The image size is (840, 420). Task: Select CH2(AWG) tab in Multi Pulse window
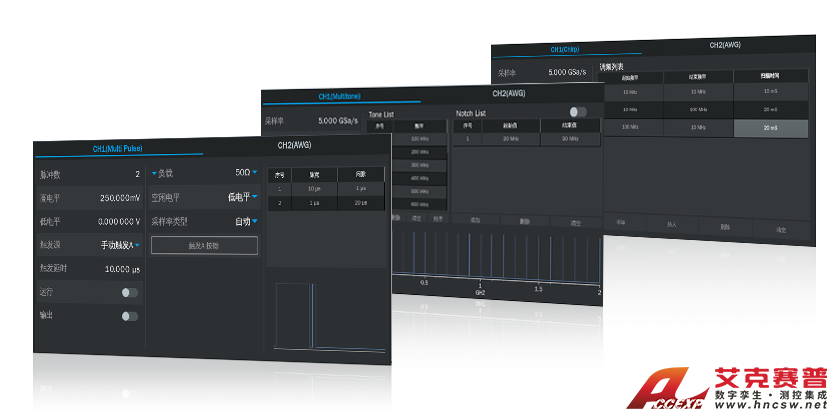click(x=295, y=145)
